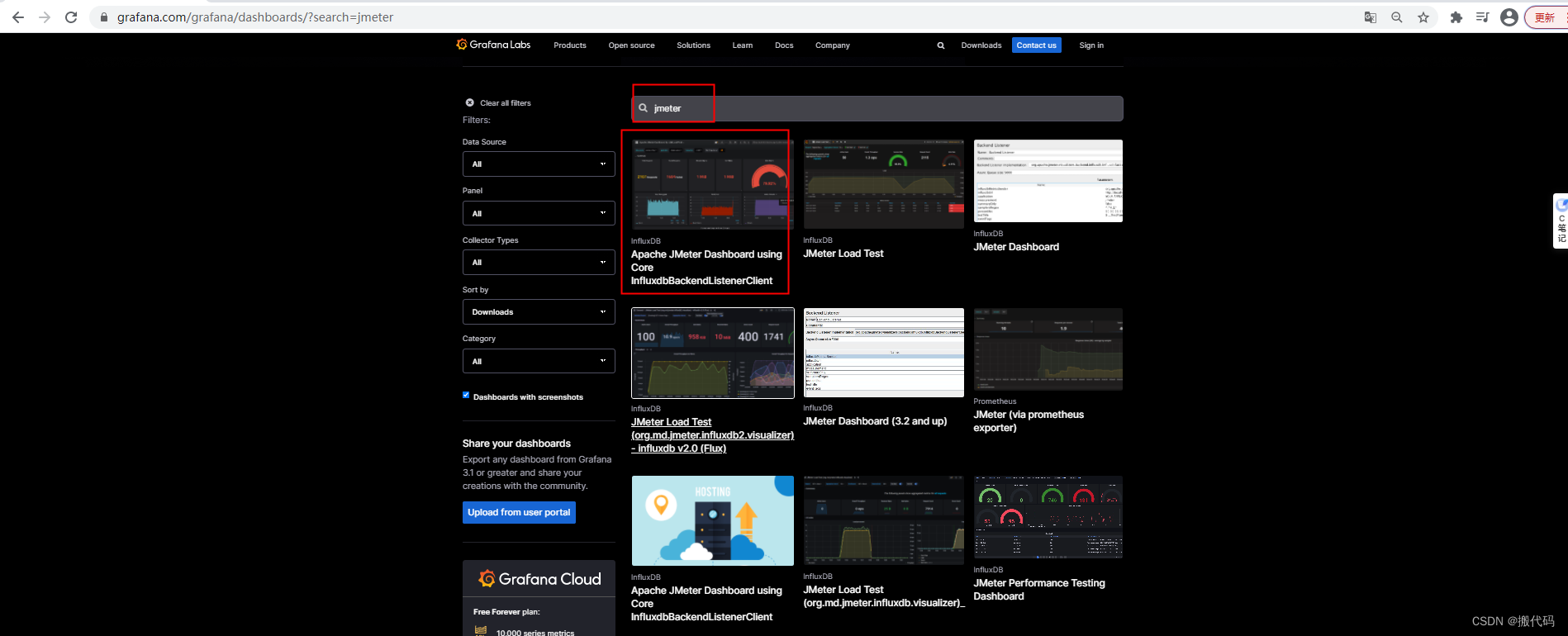Image resolution: width=1568 pixels, height=636 pixels.
Task: Expand the Panel filter dropdown
Action: (539, 213)
